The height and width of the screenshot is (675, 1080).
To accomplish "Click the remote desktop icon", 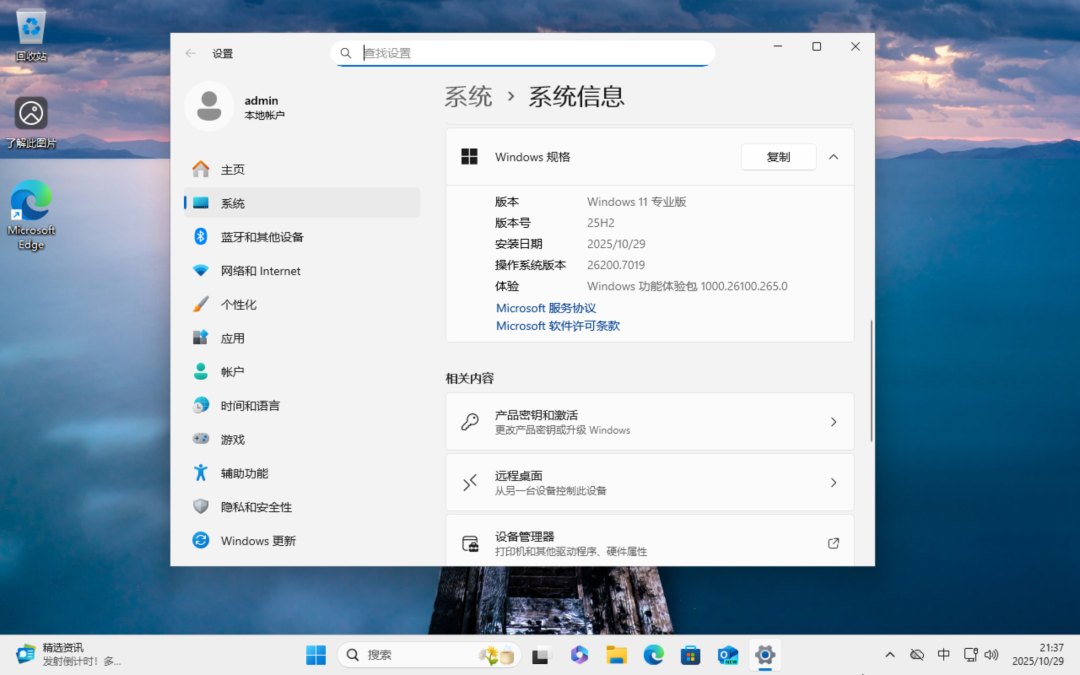I will (470, 482).
